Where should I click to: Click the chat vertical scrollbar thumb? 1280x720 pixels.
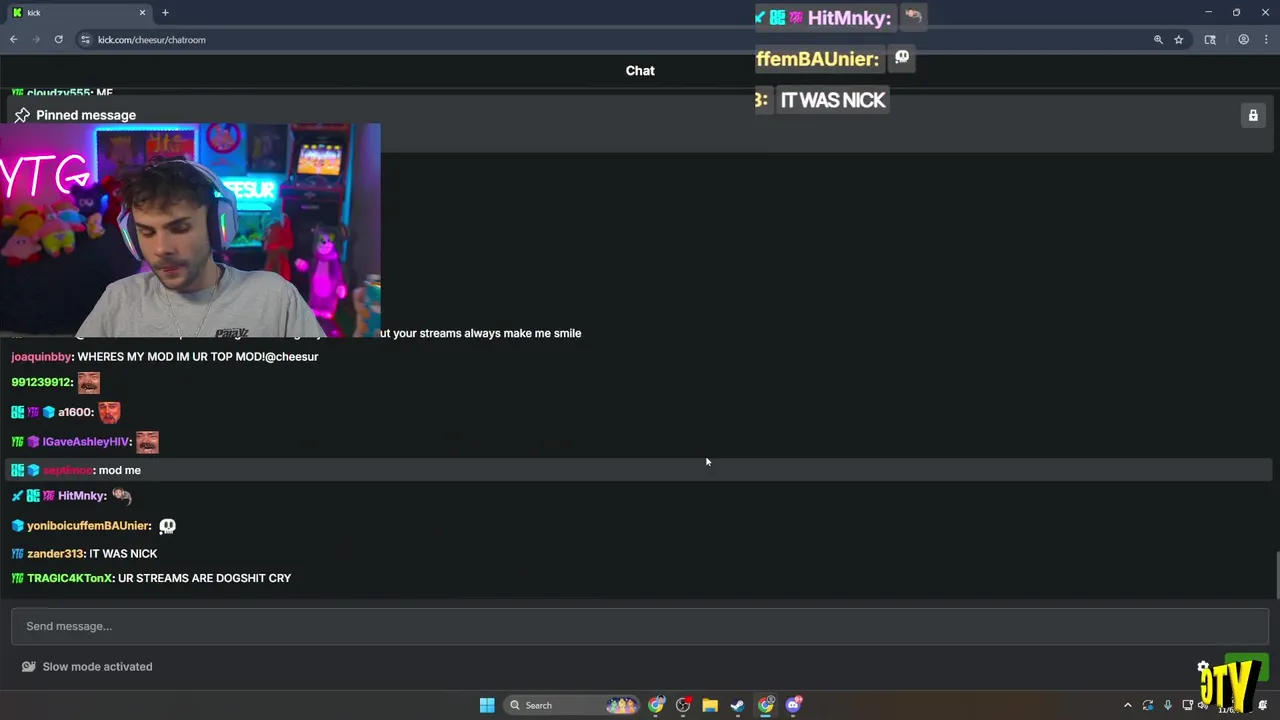[x=1276, y=575]
